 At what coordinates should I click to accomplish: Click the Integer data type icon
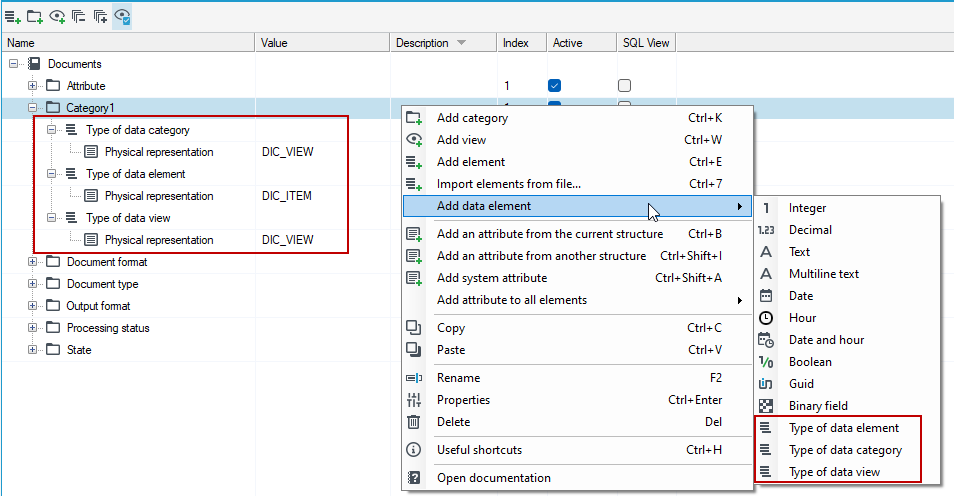(x=766, y=208)
